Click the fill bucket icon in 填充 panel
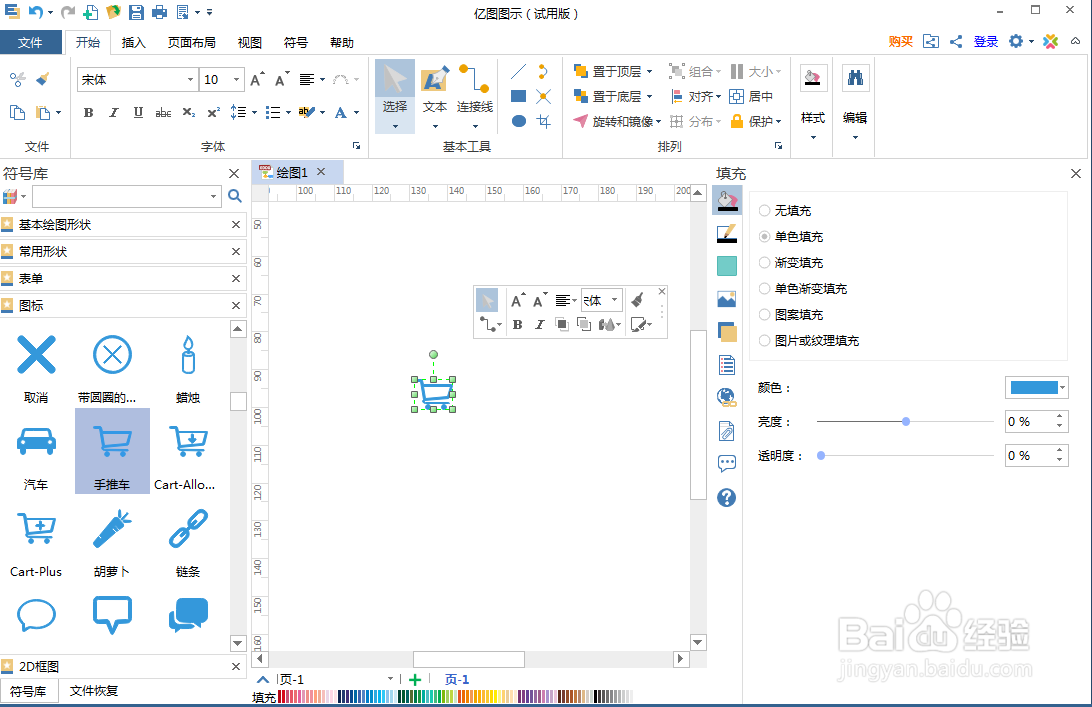Image resolution: width=1092 pixels, height=707 pixels. (727, 200)
